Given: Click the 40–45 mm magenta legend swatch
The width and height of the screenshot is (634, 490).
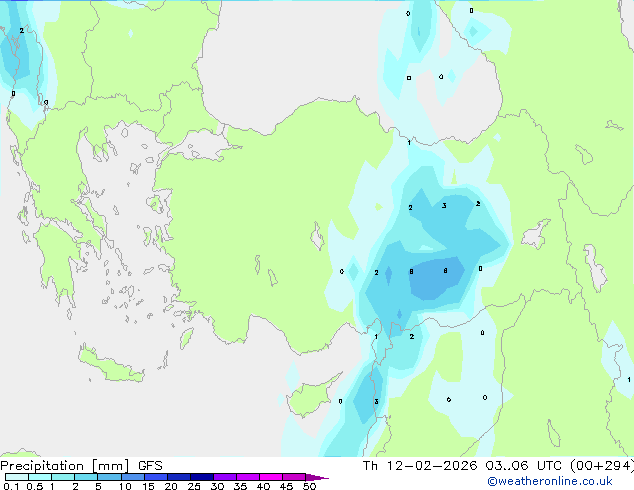Looking at the screenshot, I should click(x=271, y=477).
